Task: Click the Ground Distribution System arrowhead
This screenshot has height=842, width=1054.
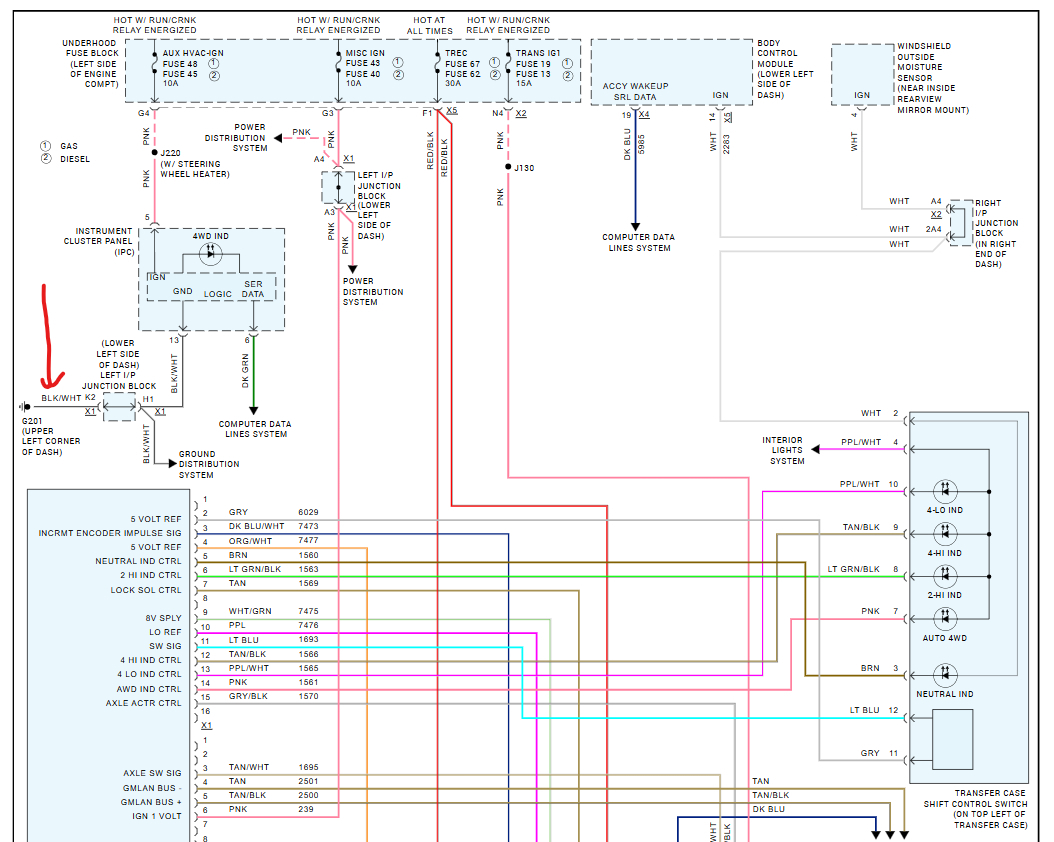Action: pos(173,464)
